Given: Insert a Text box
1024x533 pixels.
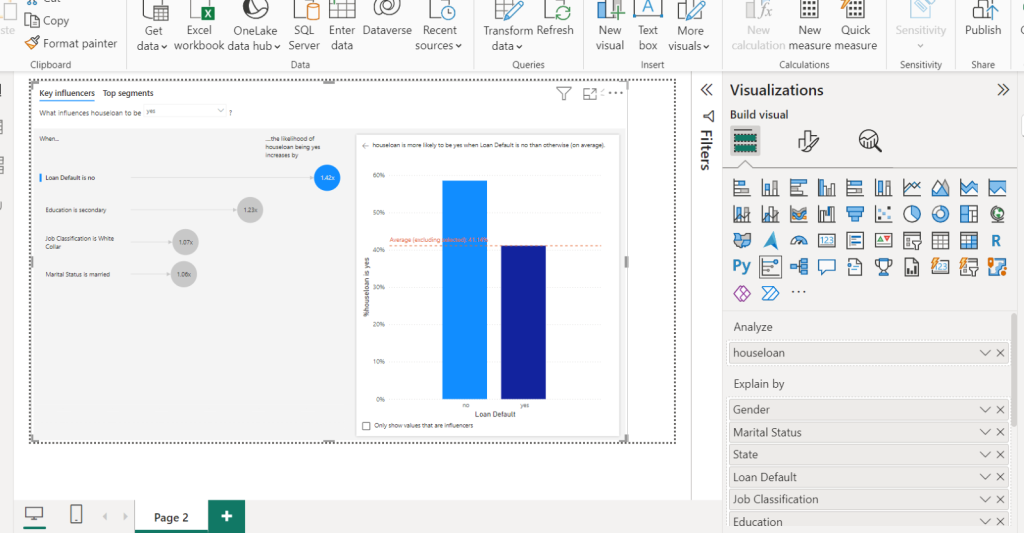Looking at the screenshot, I should point(648,27).
